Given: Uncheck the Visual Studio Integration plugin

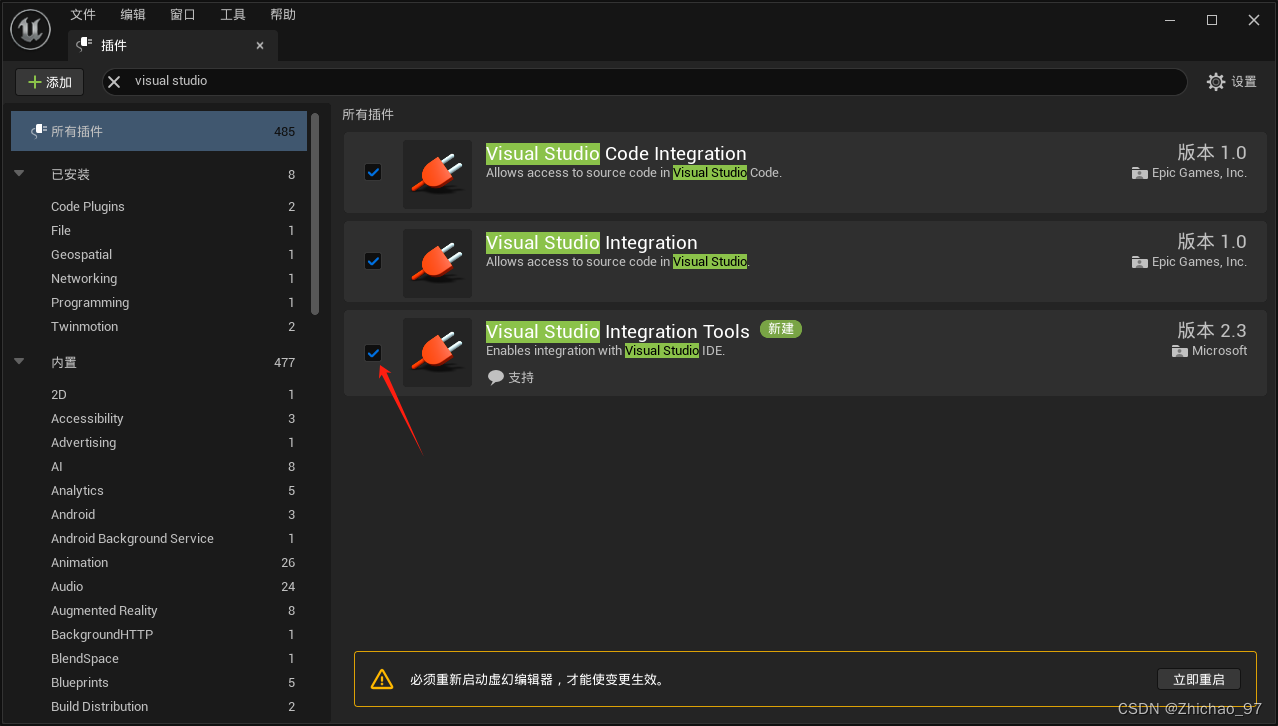Looking at the screenshot, I should pos(373,261).
